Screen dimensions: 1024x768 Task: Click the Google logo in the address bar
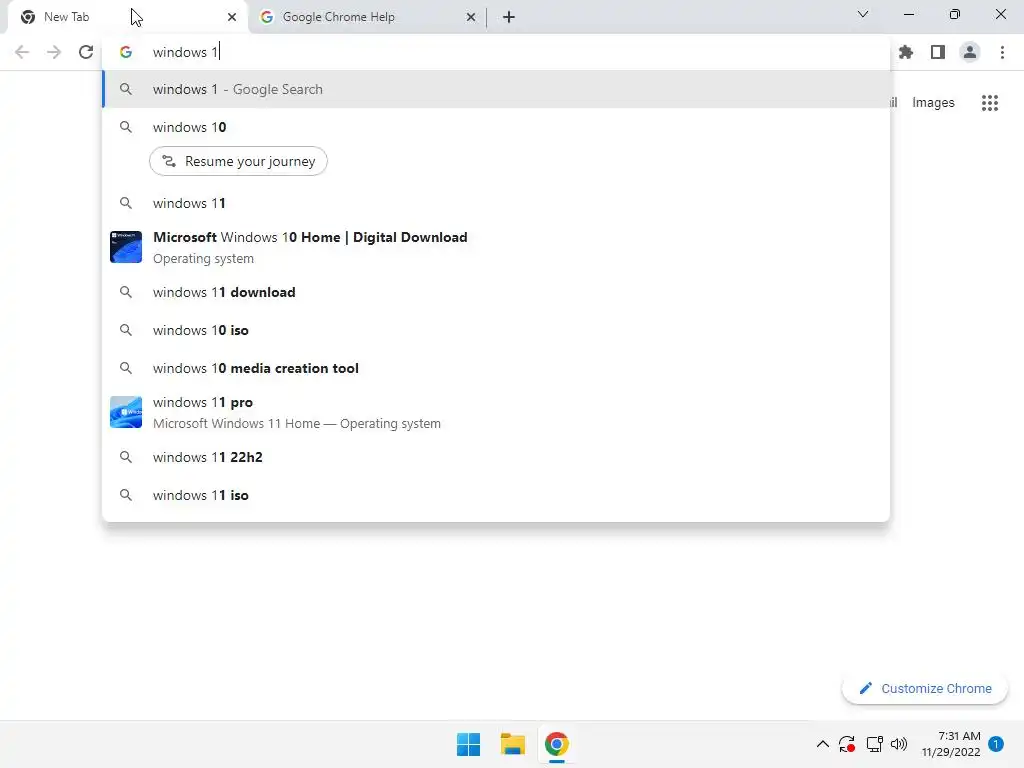(126, 52)
